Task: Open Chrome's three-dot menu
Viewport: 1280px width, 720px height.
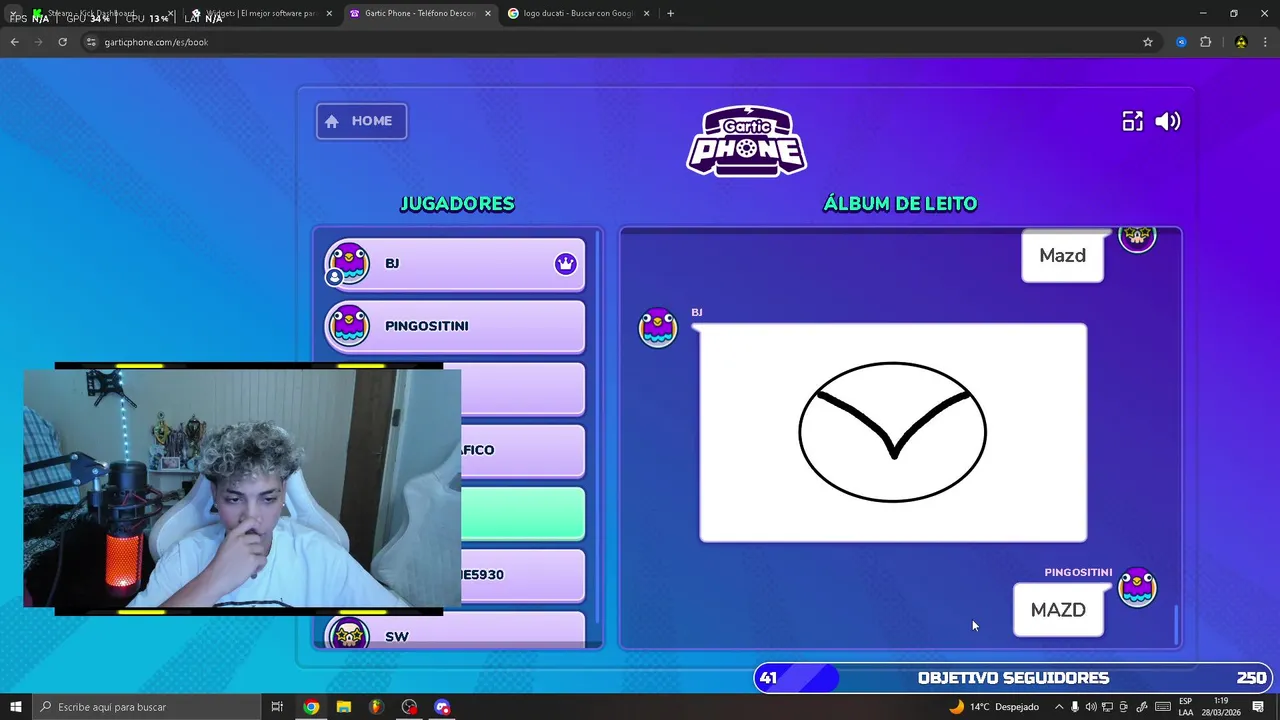Action: pos(1266,42)
